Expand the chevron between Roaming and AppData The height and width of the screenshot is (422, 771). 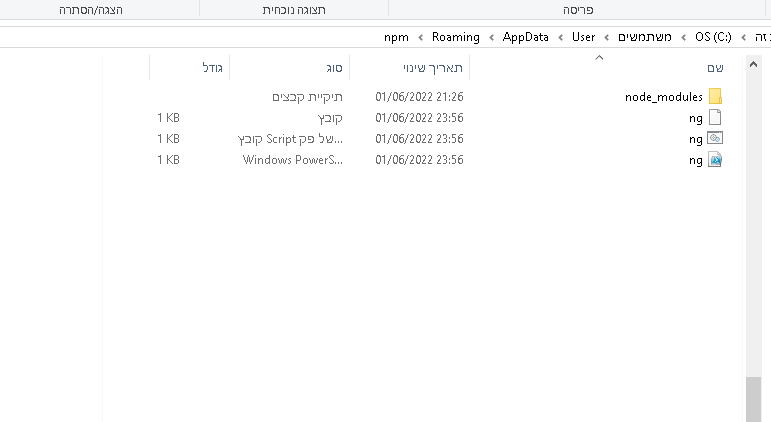point(491,37)
